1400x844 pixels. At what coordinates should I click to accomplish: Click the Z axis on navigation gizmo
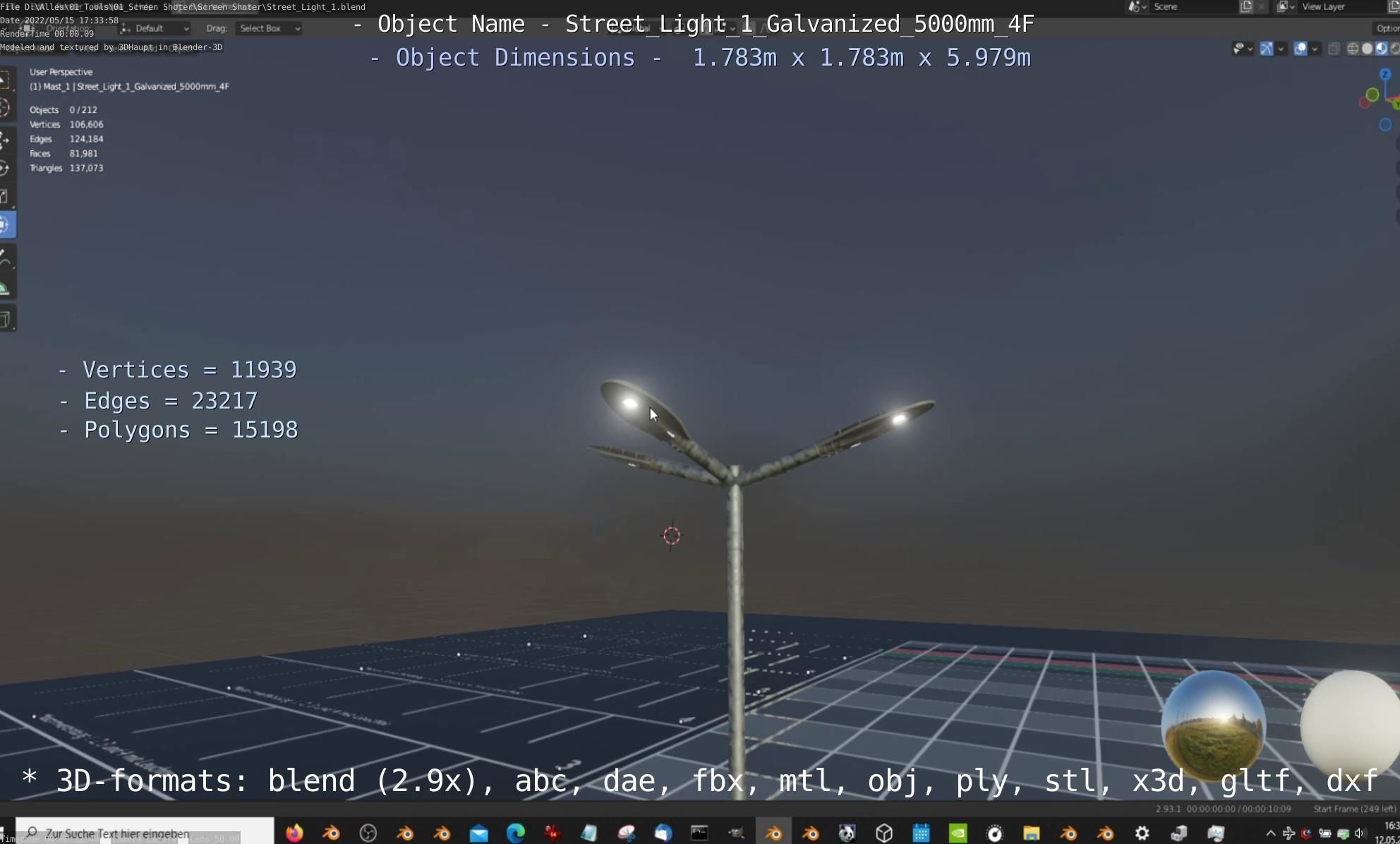[x=1385, y=74]
